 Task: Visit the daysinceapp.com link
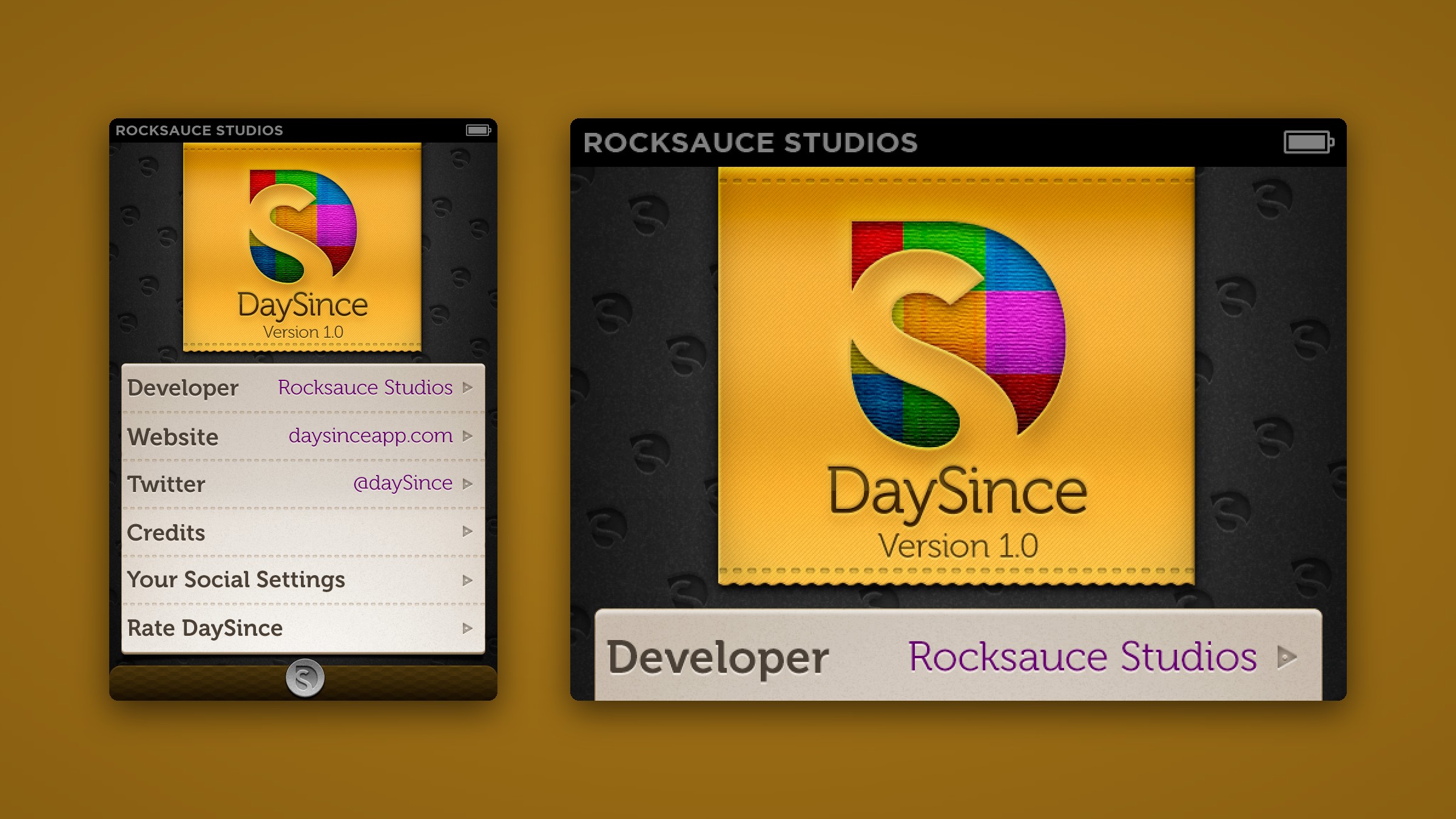(371, 436)
